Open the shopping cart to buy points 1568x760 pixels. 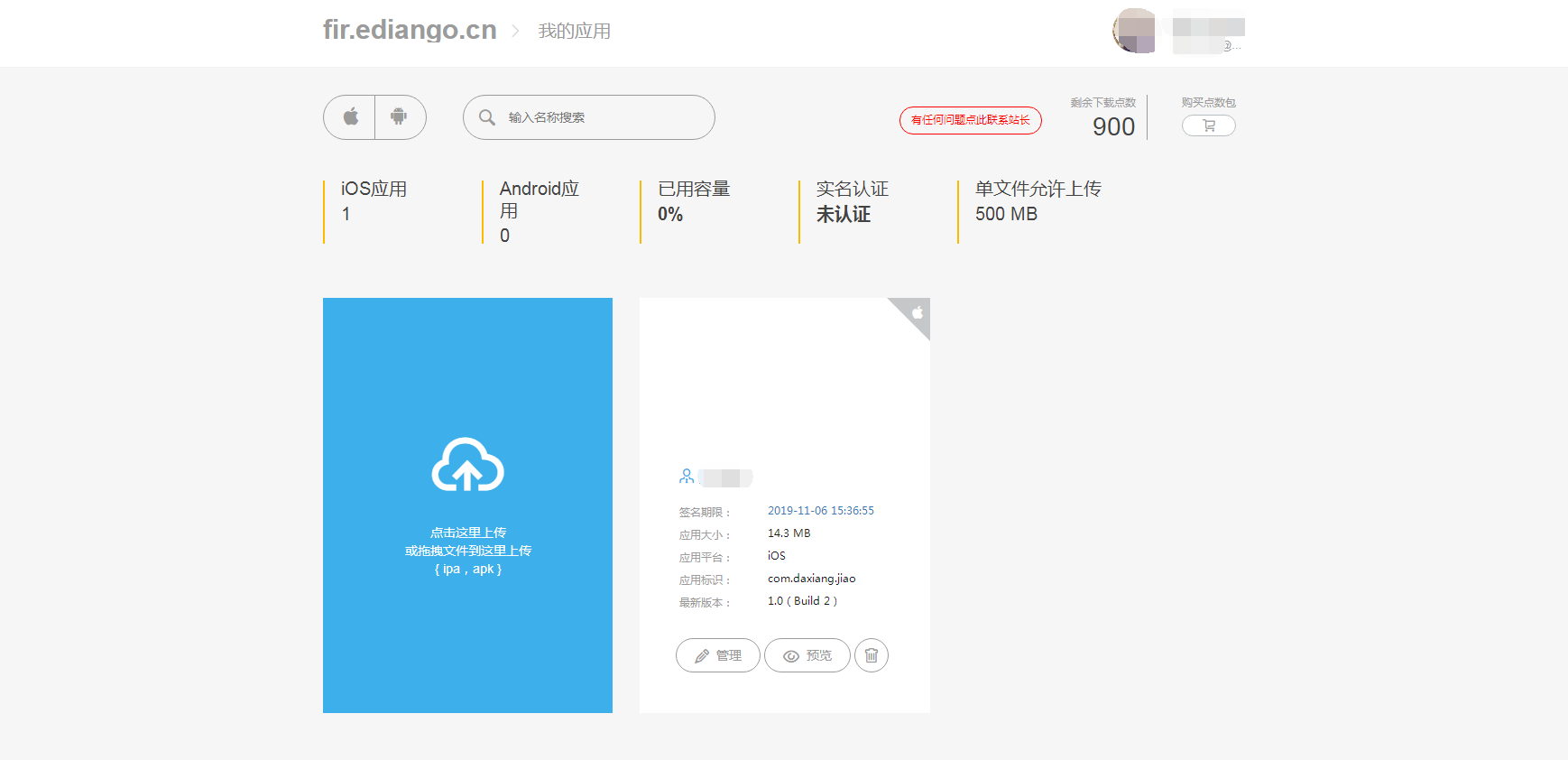1209,125
